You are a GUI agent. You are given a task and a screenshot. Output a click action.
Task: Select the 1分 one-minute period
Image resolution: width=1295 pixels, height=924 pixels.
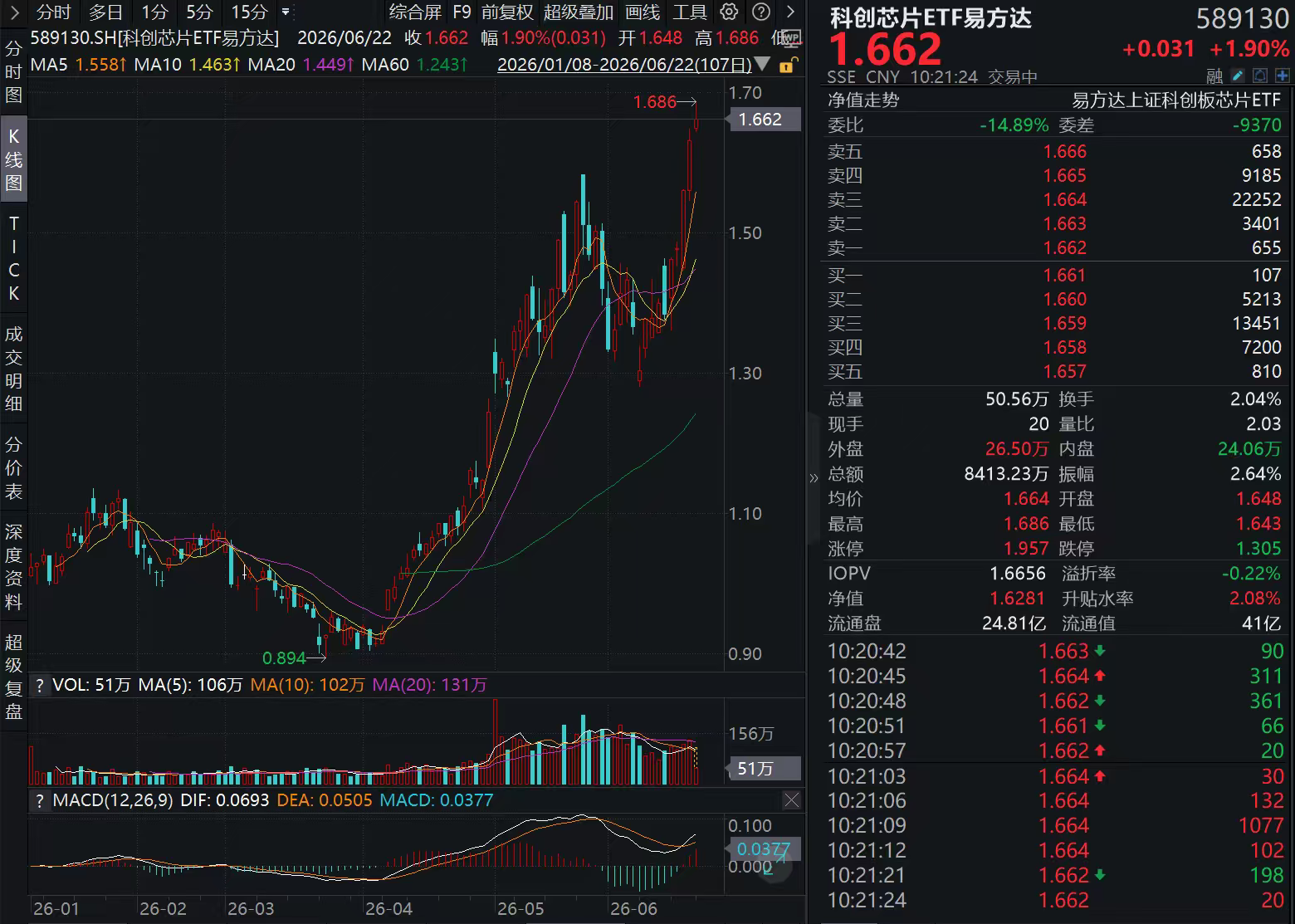(154, 12)
